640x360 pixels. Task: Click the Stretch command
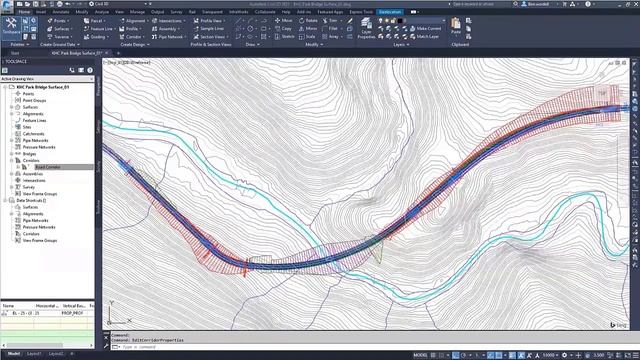(284, 37)
